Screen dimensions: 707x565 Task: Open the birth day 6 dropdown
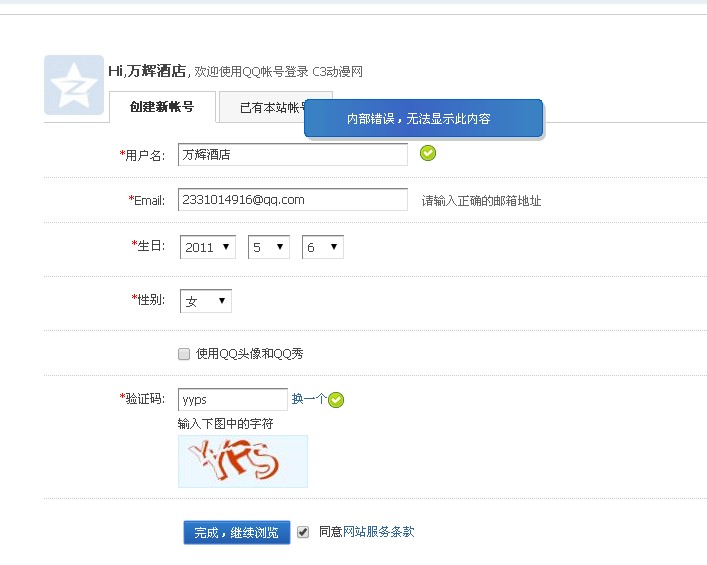[x=323, y=247]
